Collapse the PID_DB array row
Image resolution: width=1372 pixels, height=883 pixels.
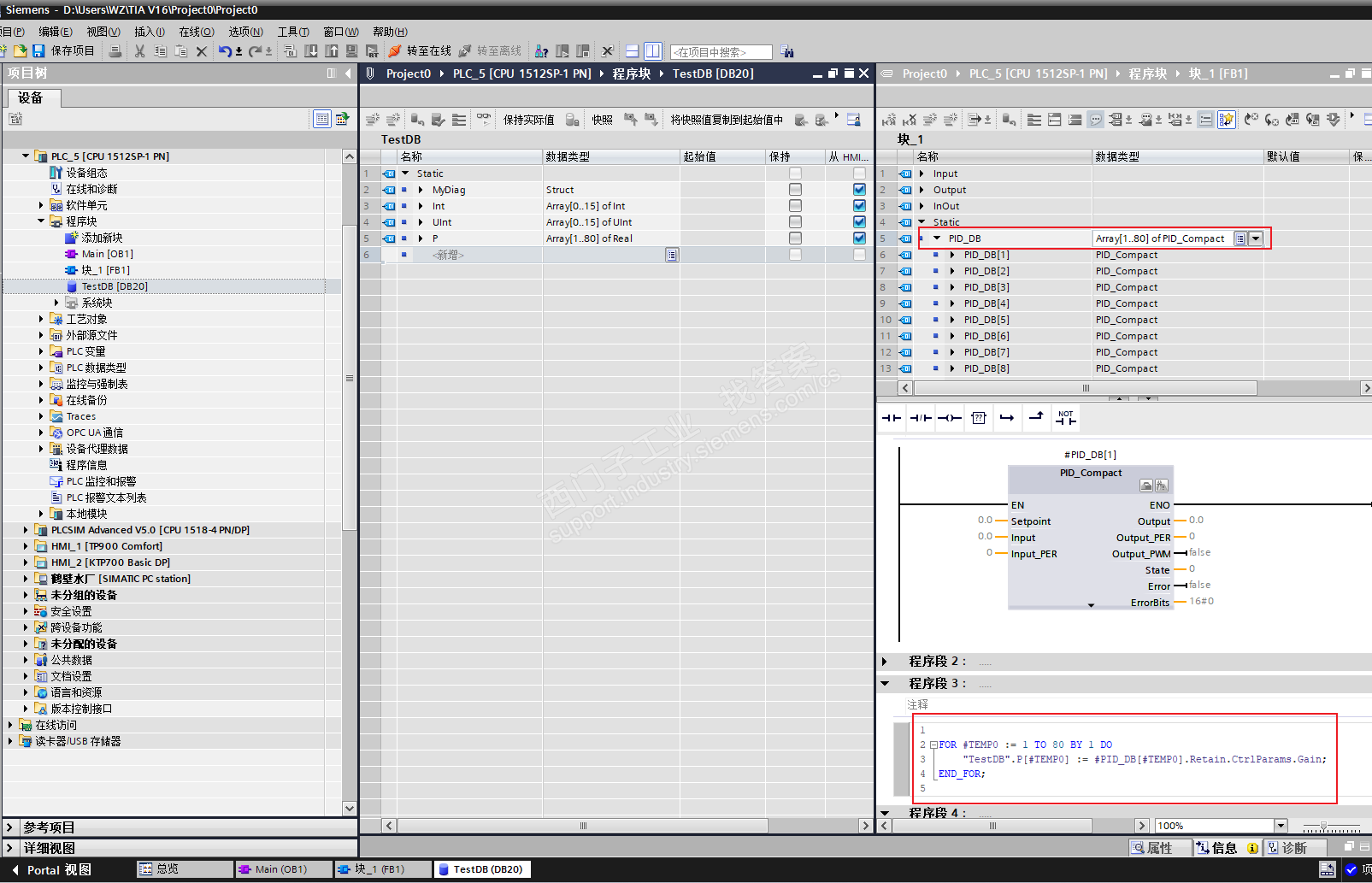pos(937,238)
